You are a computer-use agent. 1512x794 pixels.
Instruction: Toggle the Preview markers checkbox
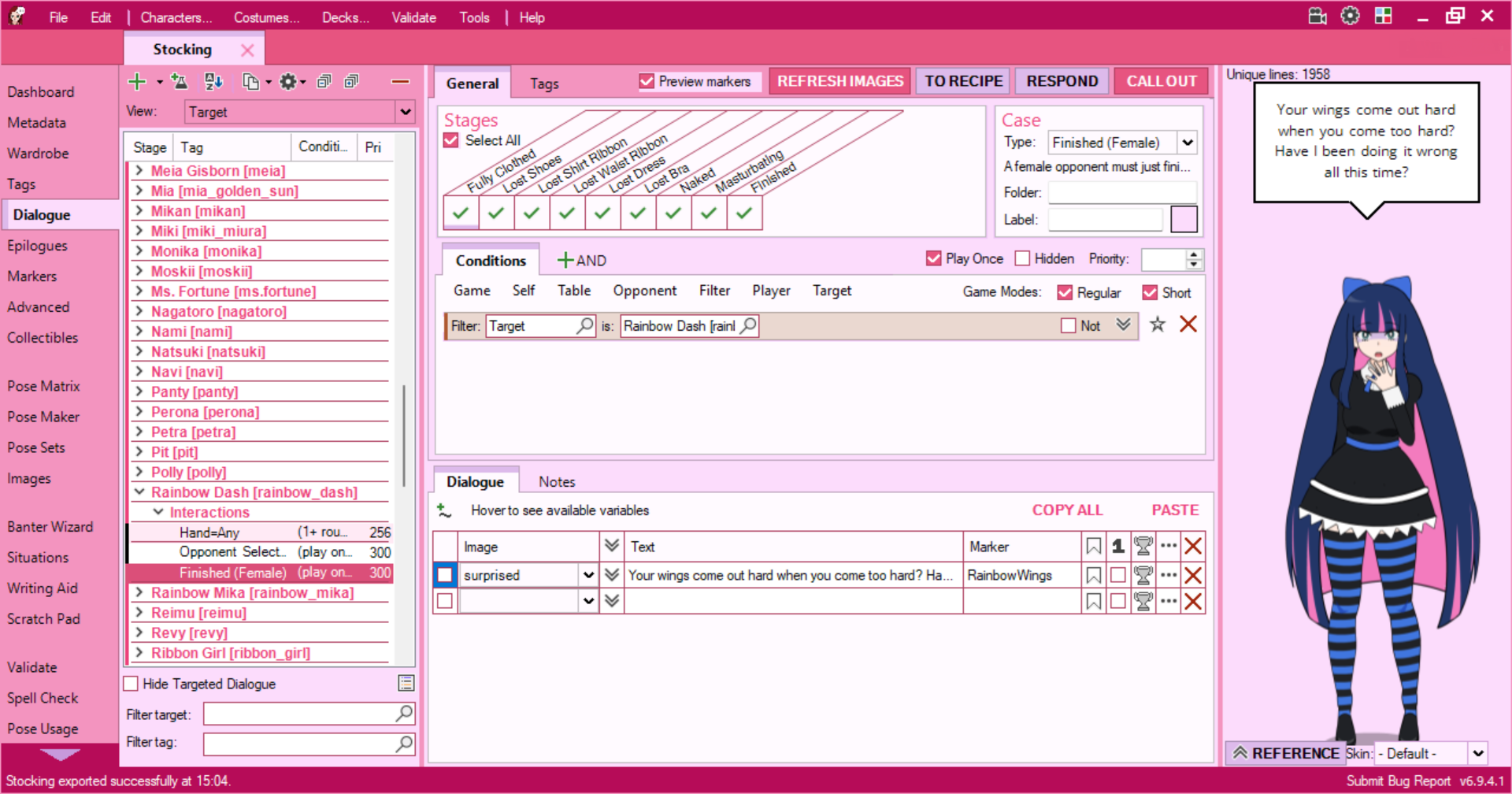[647, 81]
